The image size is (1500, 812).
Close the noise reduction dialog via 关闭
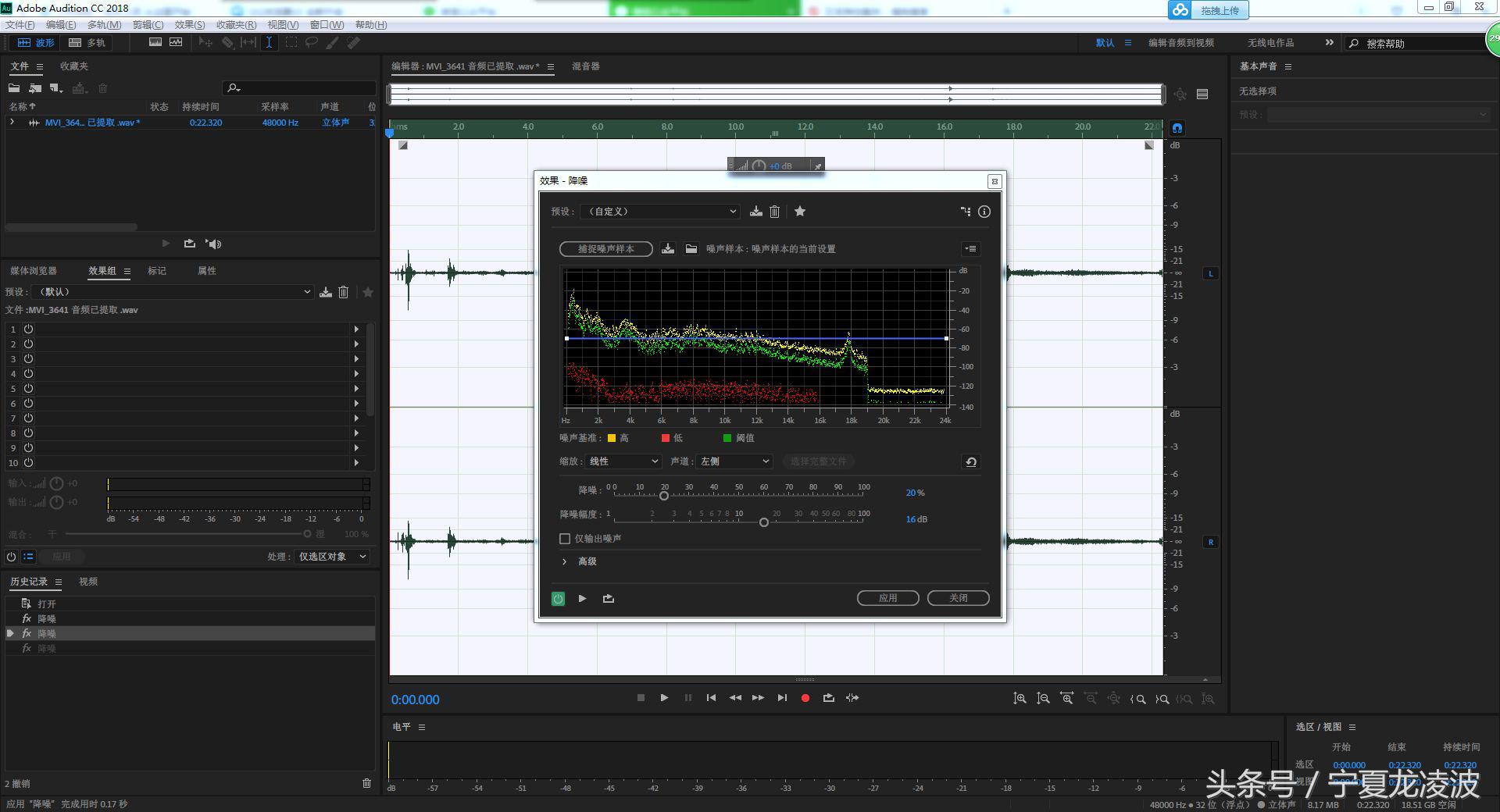tap(959, 598)
